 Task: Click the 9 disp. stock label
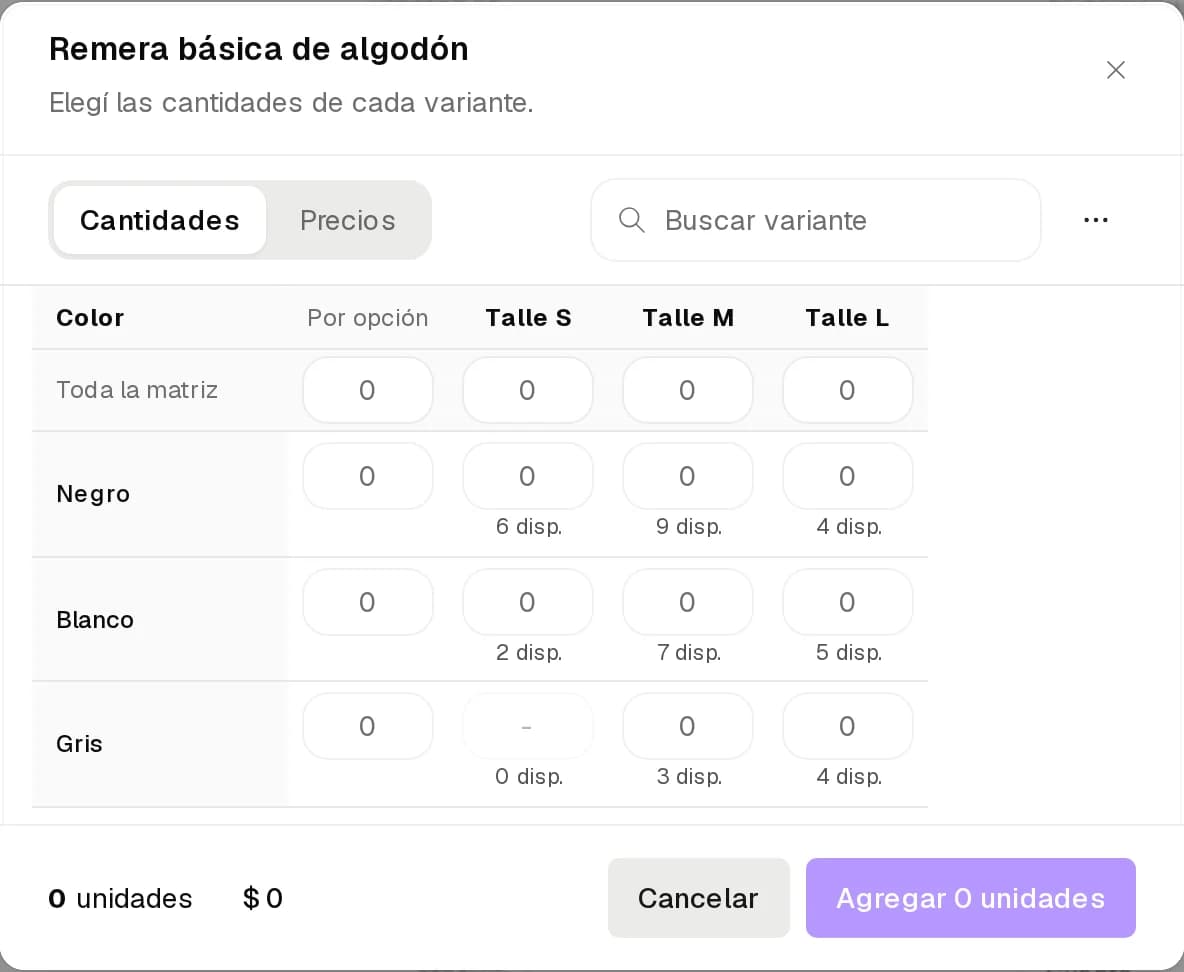click(x=689, y=526)
